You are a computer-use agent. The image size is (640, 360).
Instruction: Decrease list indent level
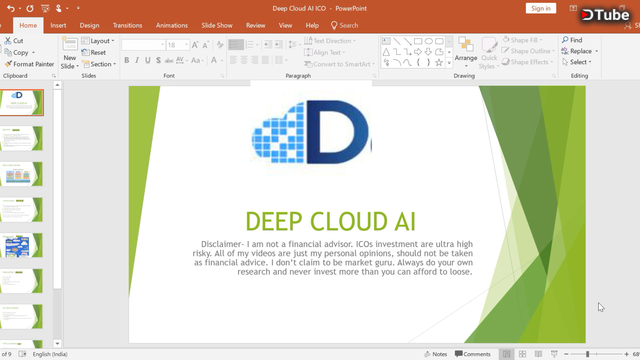pyautogui.click(x=267, y=44)
